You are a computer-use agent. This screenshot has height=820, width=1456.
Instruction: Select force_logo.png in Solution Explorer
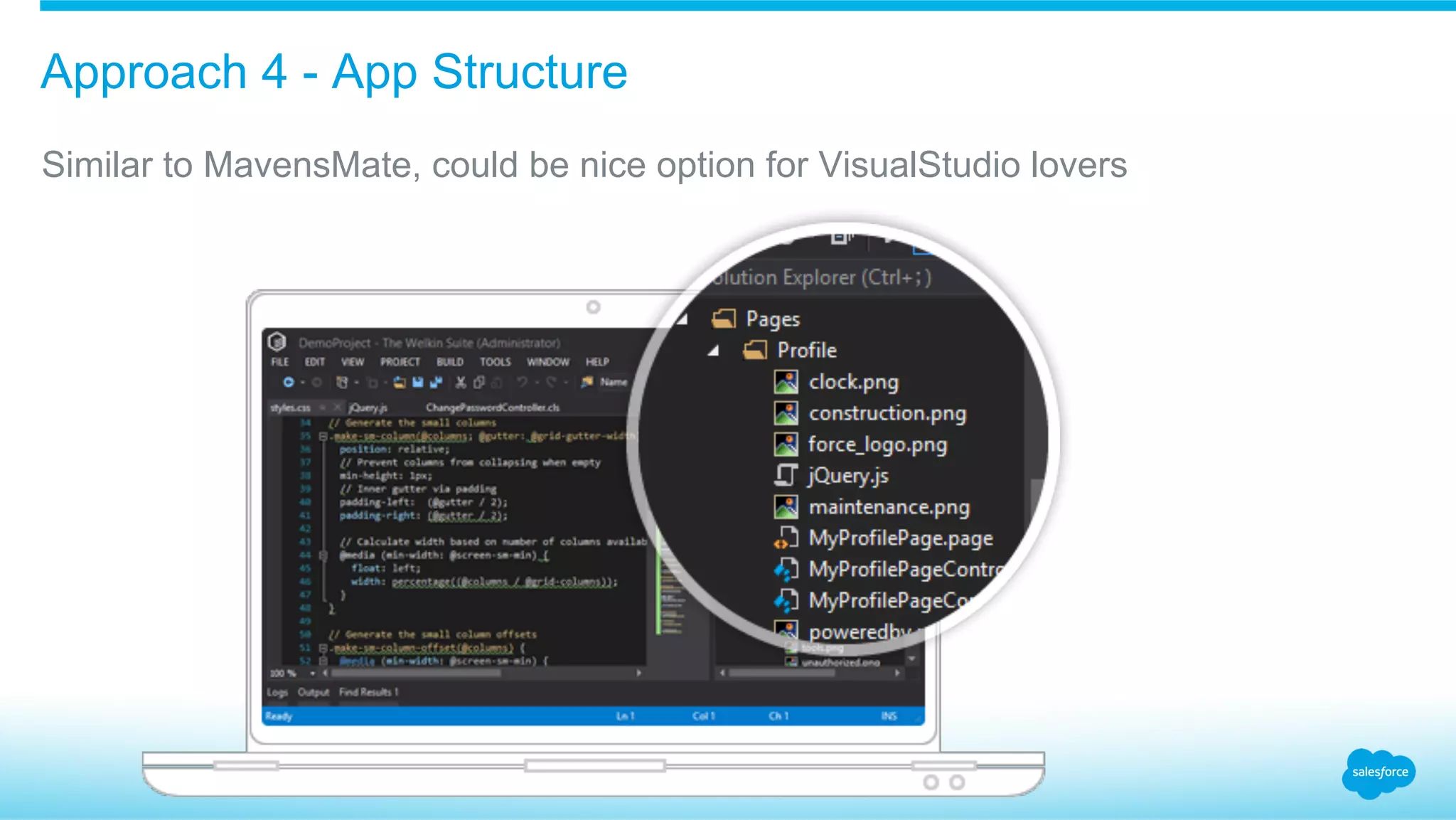tap(860, 444)
